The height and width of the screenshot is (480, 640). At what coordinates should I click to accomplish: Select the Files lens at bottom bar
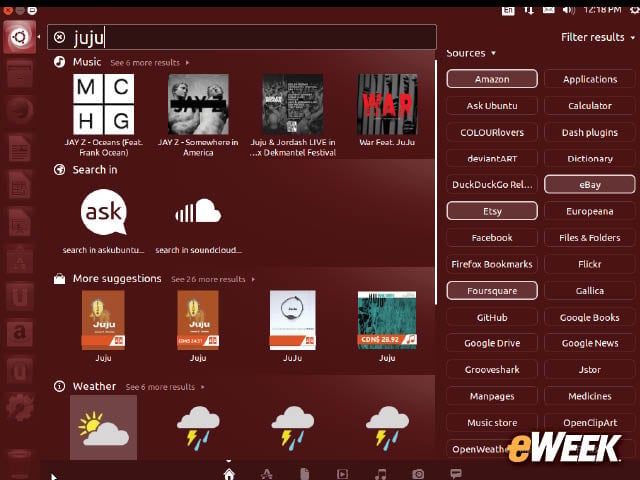pos(304,474)
